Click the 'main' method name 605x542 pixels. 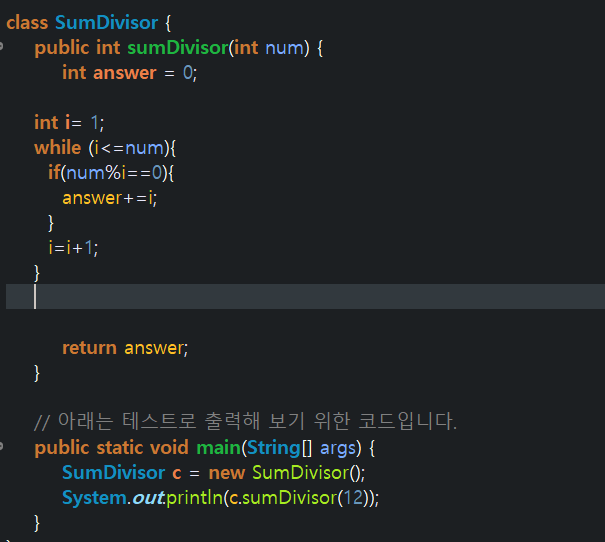point(219,448)
